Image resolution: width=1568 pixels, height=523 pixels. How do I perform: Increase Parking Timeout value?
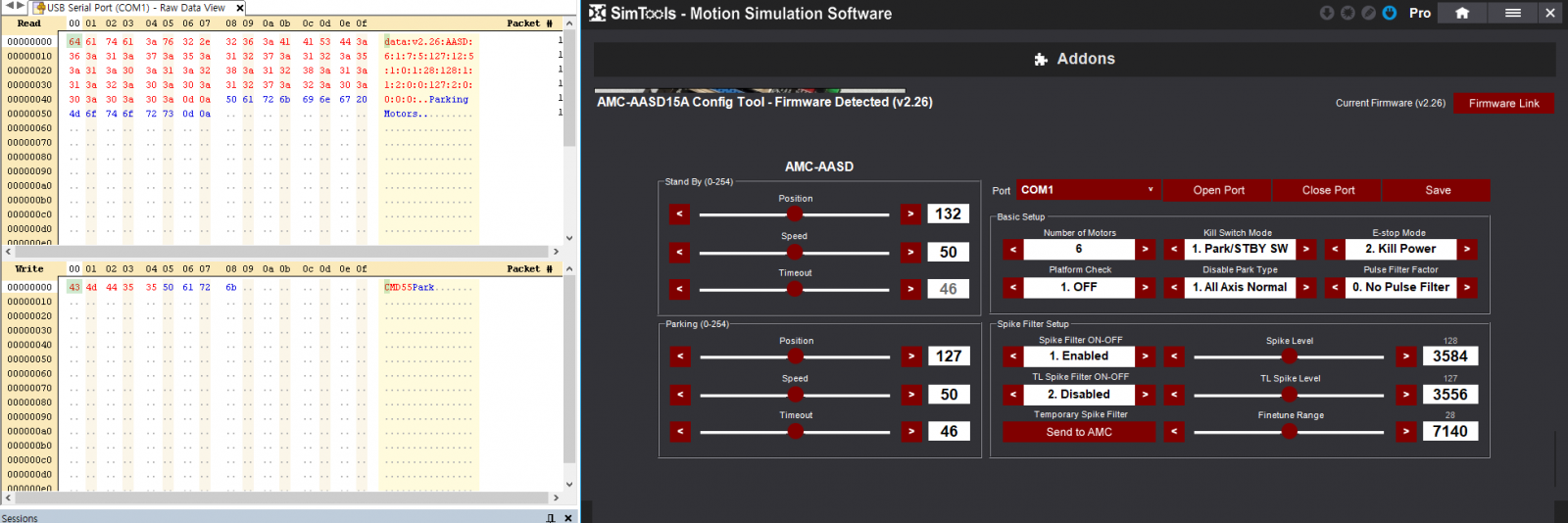pos(911,431)
